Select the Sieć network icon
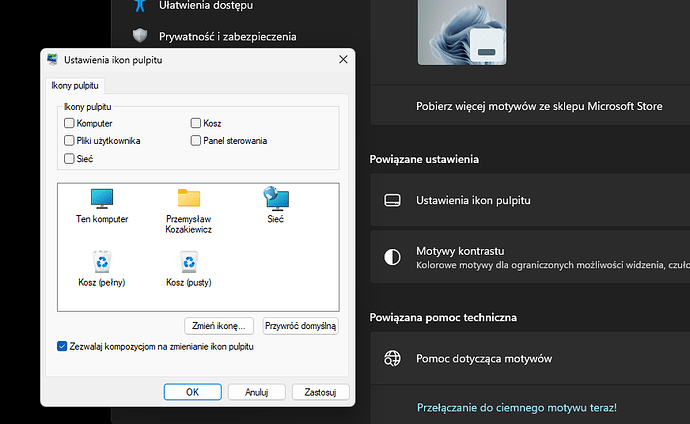690x424 pixels. click(275, 198)
